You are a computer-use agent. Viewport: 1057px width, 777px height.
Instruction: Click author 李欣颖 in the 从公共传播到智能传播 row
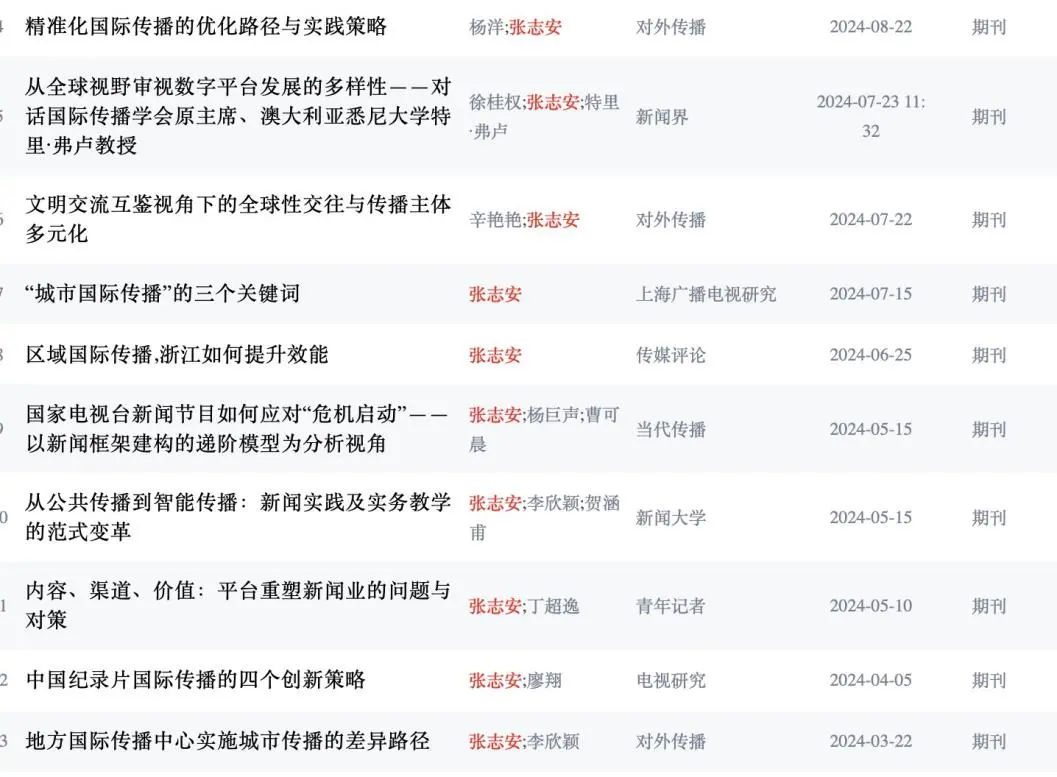click(x=553, y=503)
